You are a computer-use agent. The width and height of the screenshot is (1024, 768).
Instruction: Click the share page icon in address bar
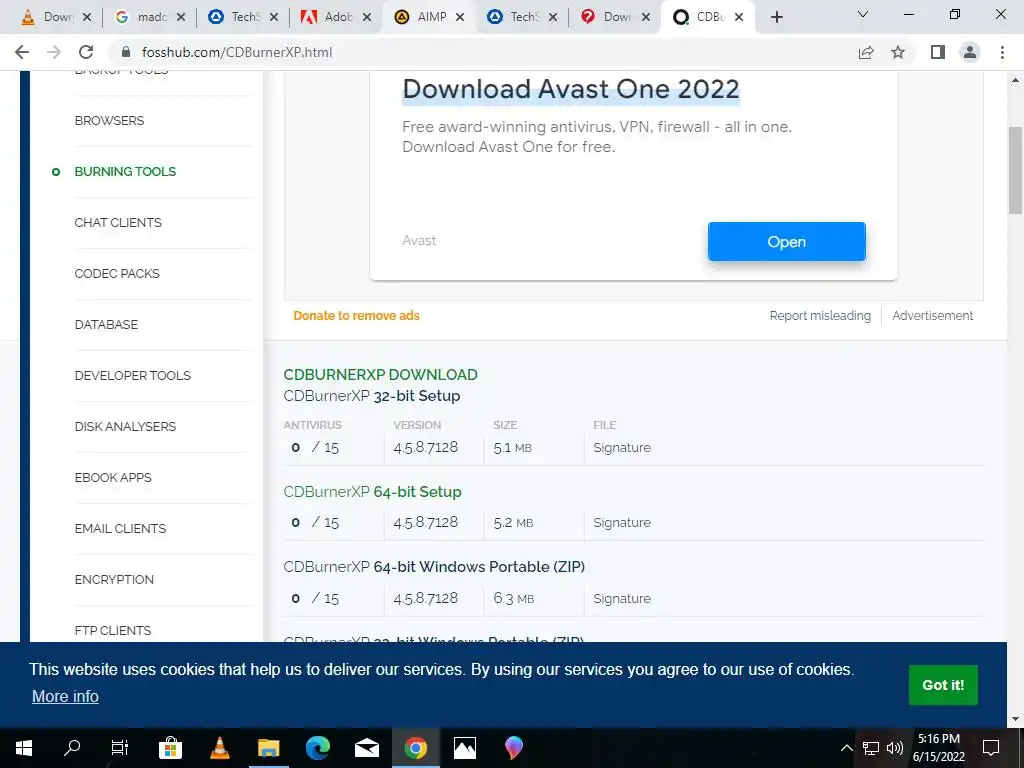[x=866, y=52]
